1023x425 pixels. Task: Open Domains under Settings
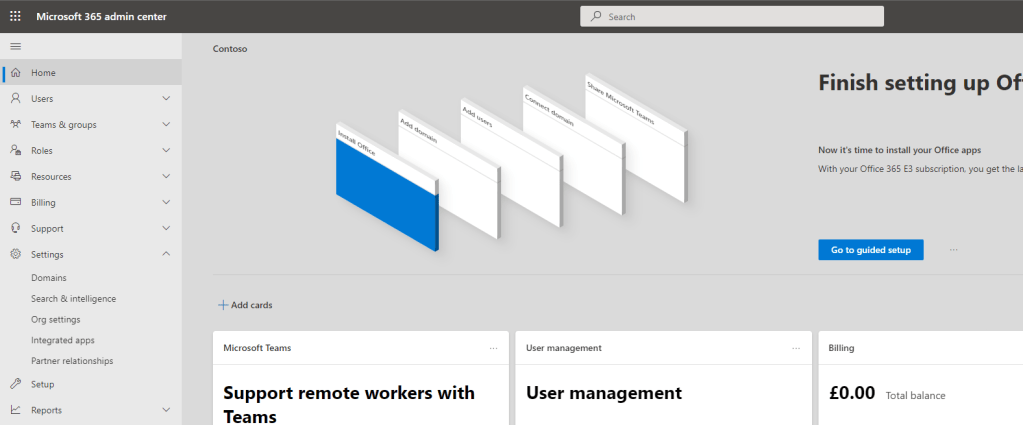(49, 278)
